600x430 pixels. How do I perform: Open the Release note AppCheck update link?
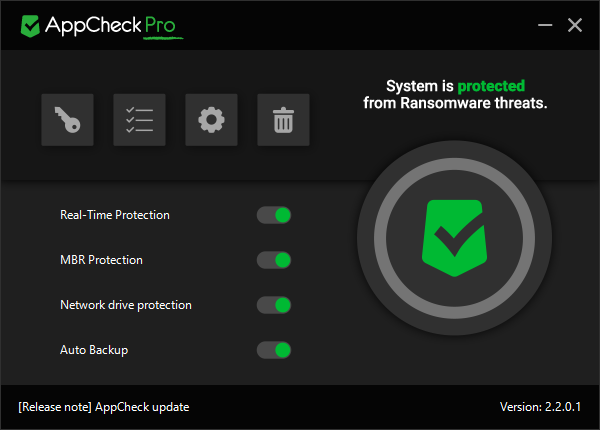click(x=103, y=407)
